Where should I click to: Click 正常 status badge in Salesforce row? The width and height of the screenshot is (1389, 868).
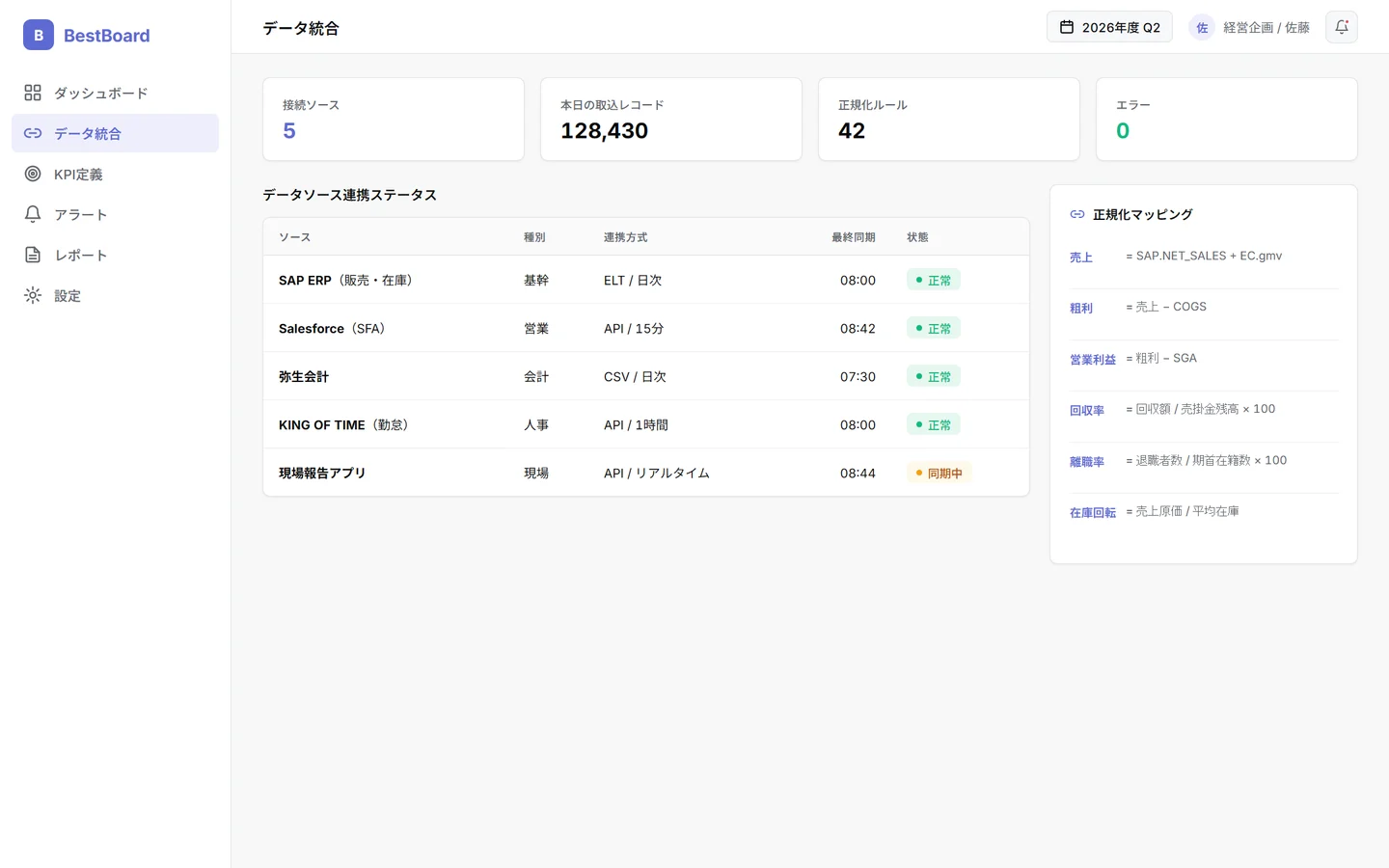pos(934,328)
